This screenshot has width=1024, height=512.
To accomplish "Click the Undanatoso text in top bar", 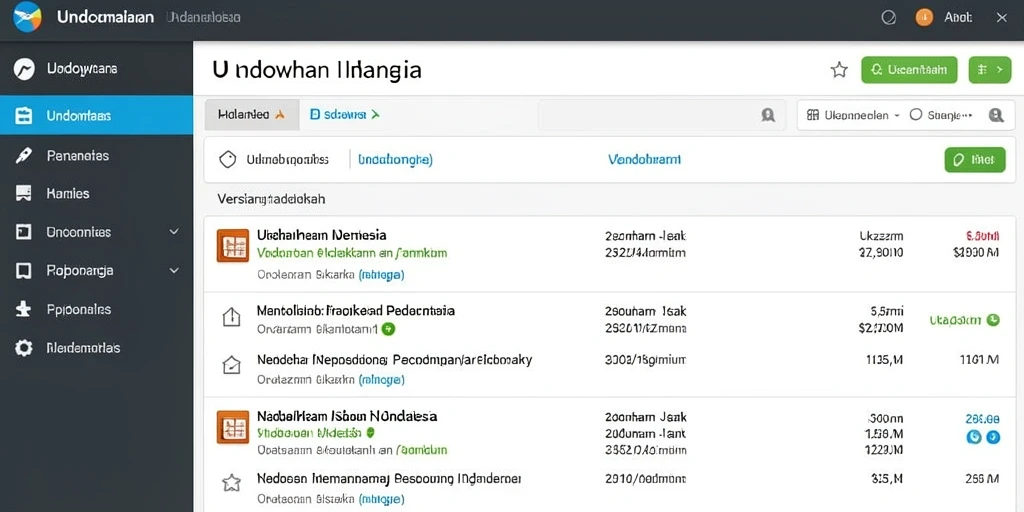I will 204,18.
